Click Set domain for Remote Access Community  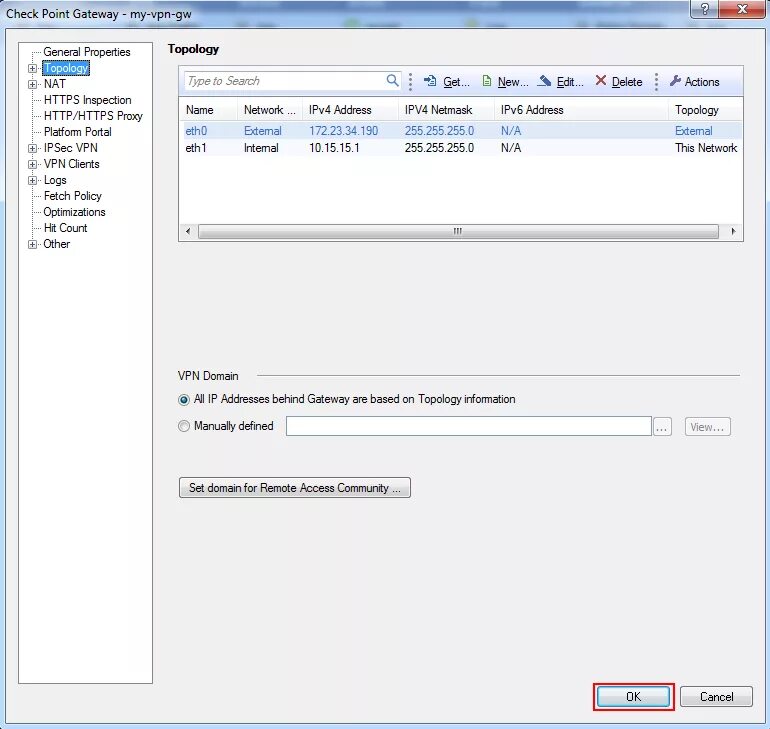(295, 487)
